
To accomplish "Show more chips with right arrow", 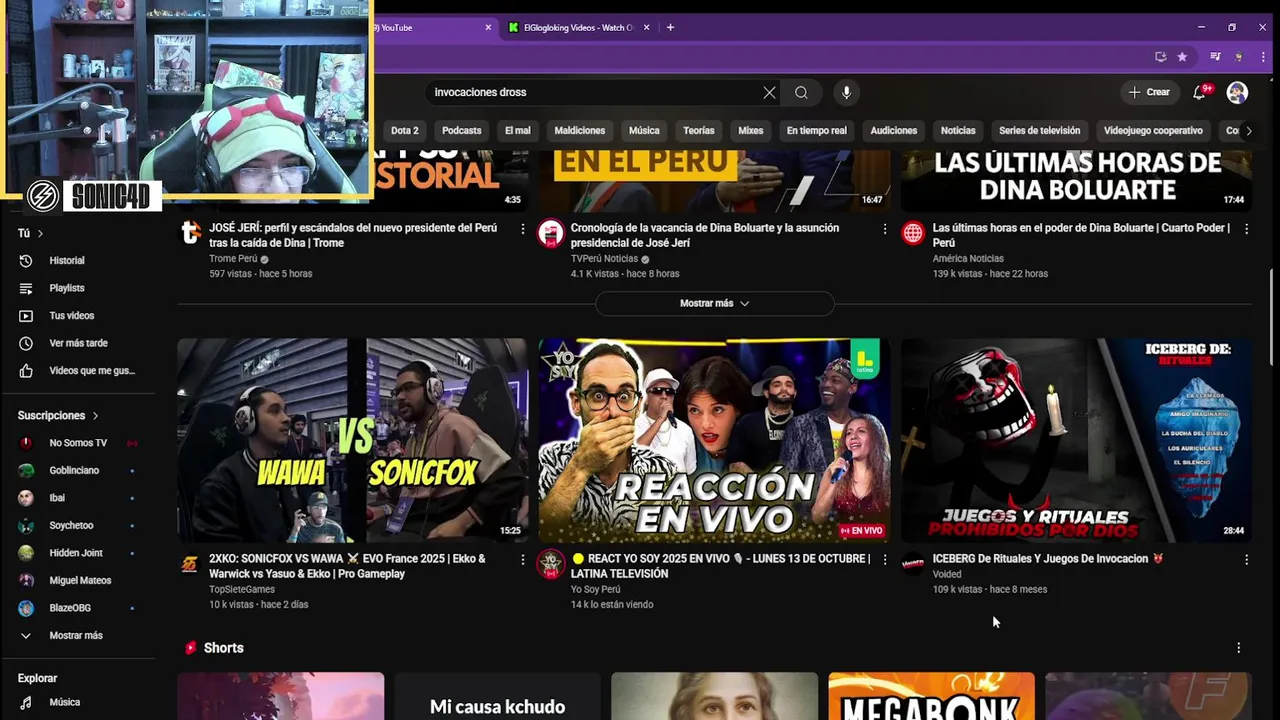I will (1248, 130).
